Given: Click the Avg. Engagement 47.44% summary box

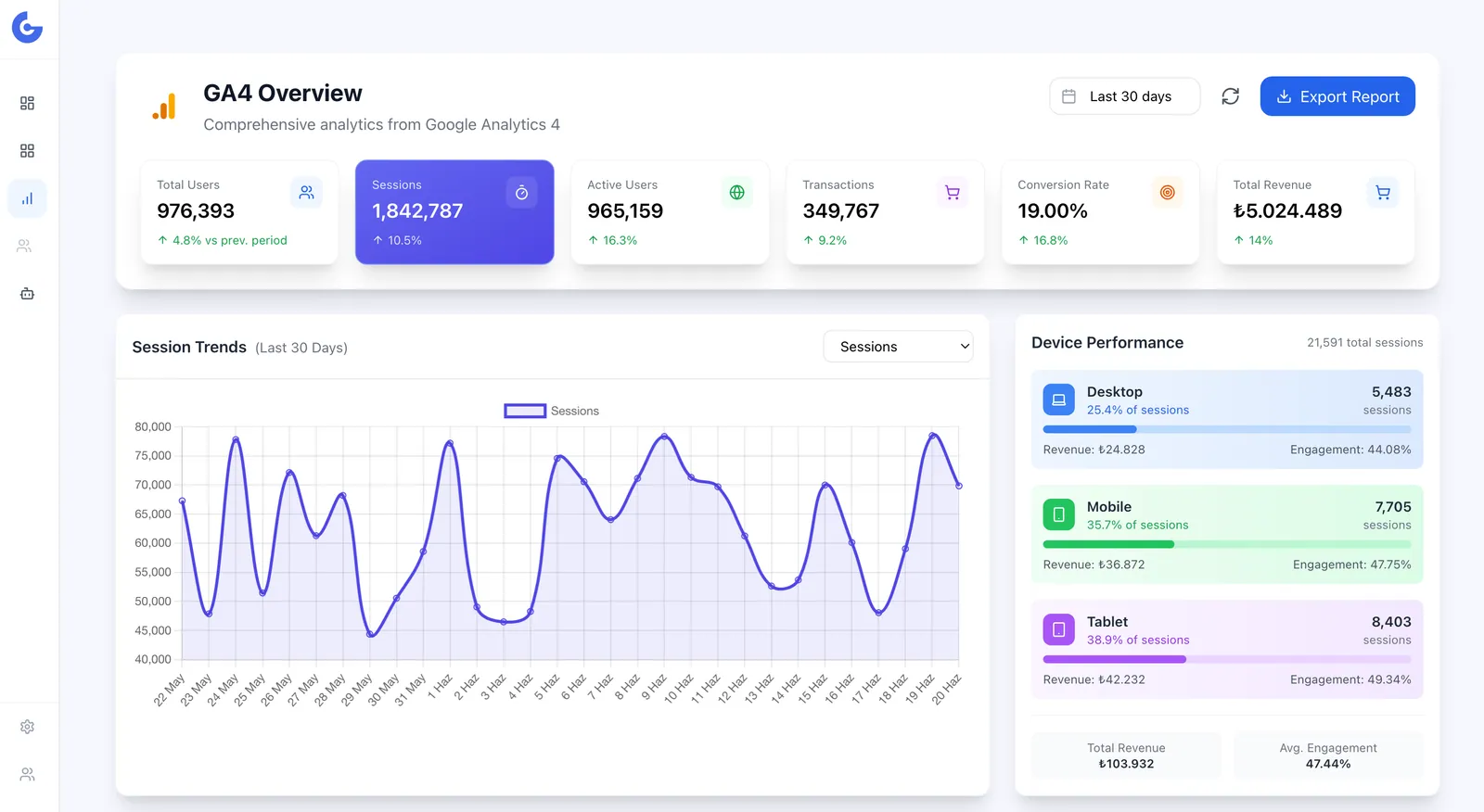Looking at the screenshot, I should pos(1328,755).
